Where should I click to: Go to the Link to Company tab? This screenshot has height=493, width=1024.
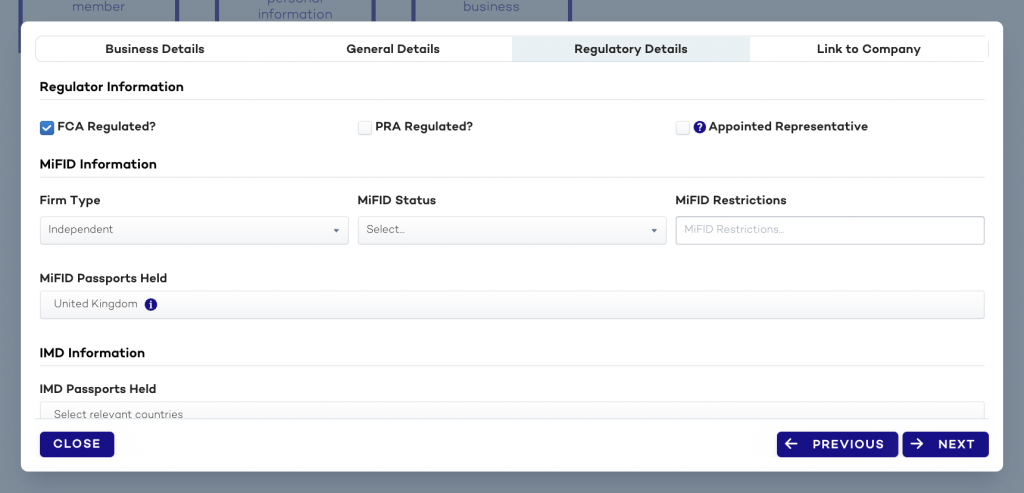(x=869, y=49)
